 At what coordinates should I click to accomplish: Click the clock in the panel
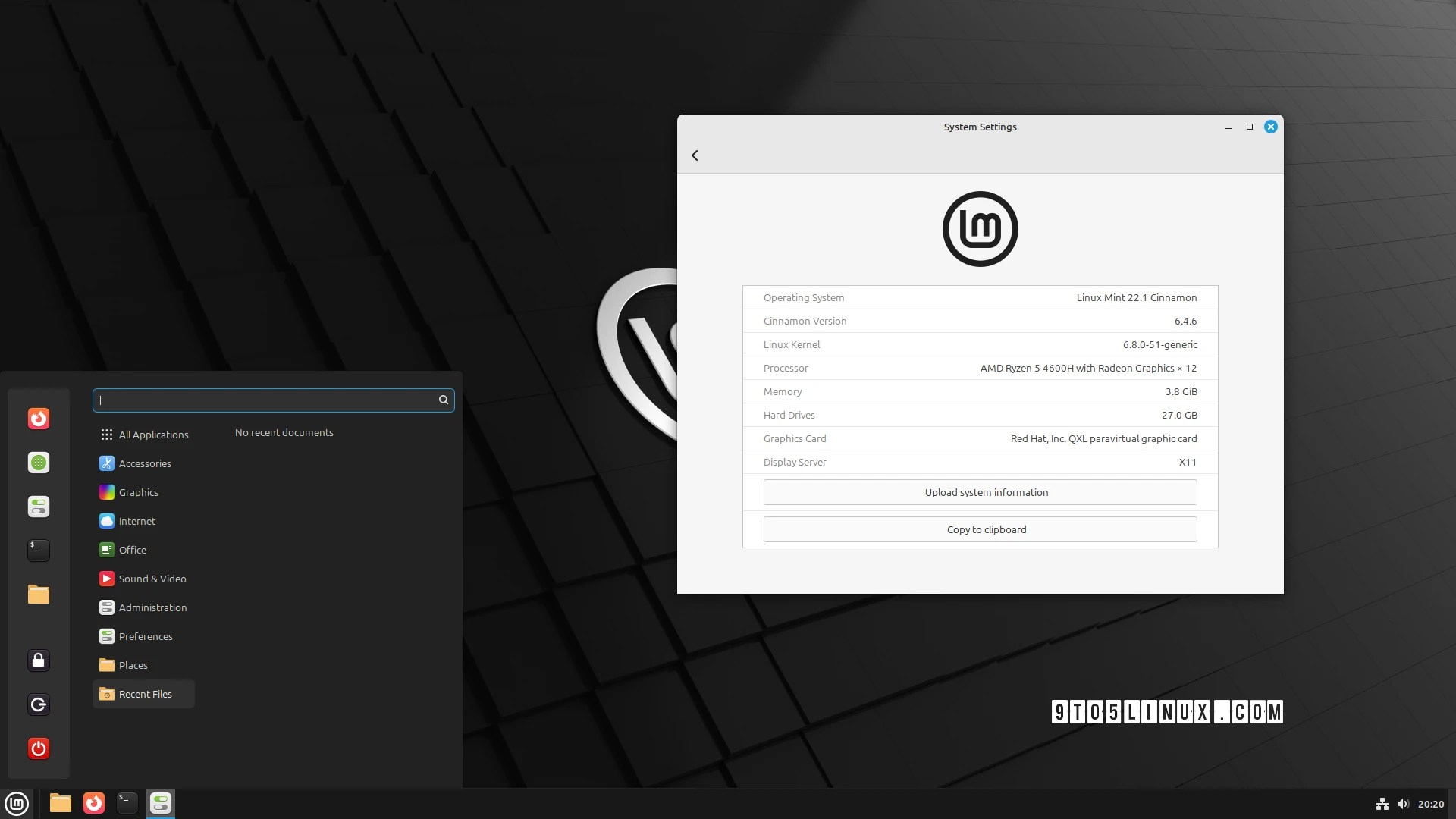click(x=1430, y=804)
